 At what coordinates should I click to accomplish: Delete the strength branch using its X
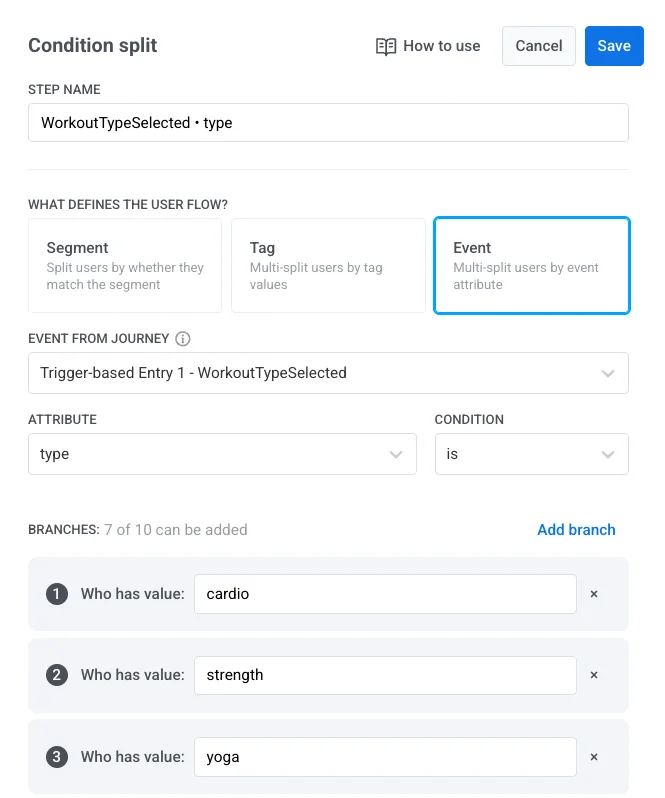(x=594, y=675)
